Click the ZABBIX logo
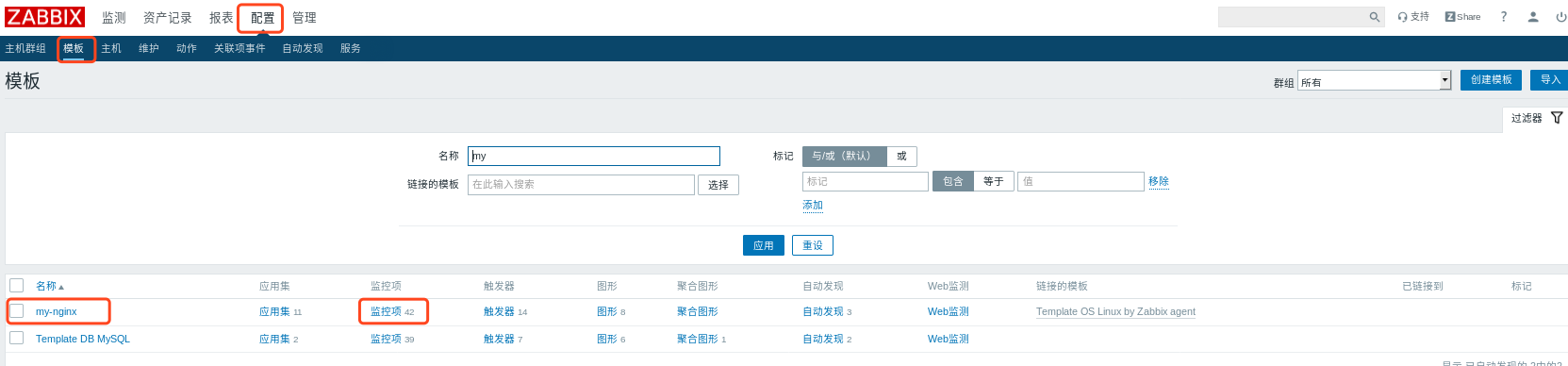The image size is (1568, 366). point(44,17)
